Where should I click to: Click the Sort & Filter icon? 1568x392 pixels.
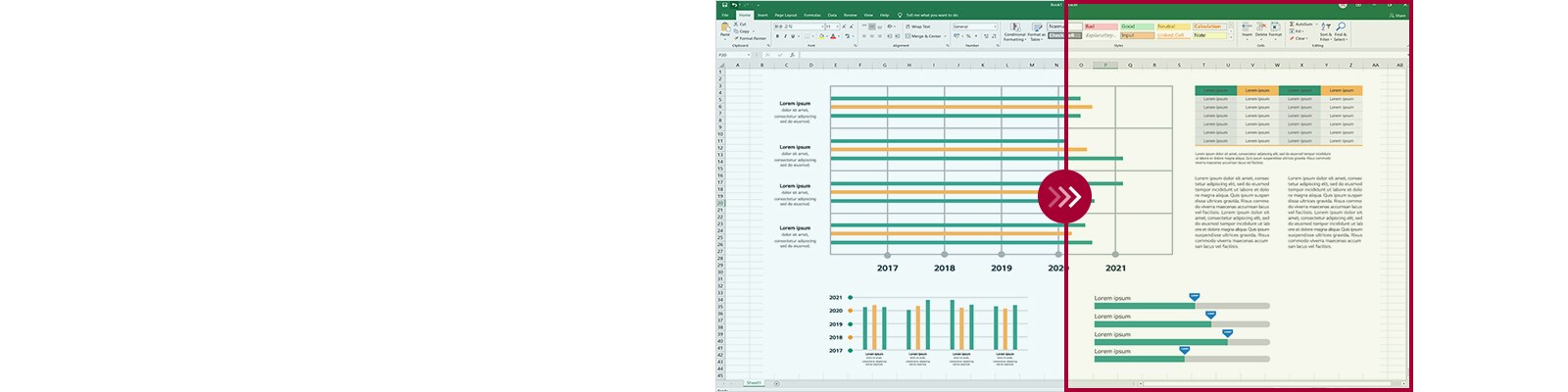[1326, 28]
